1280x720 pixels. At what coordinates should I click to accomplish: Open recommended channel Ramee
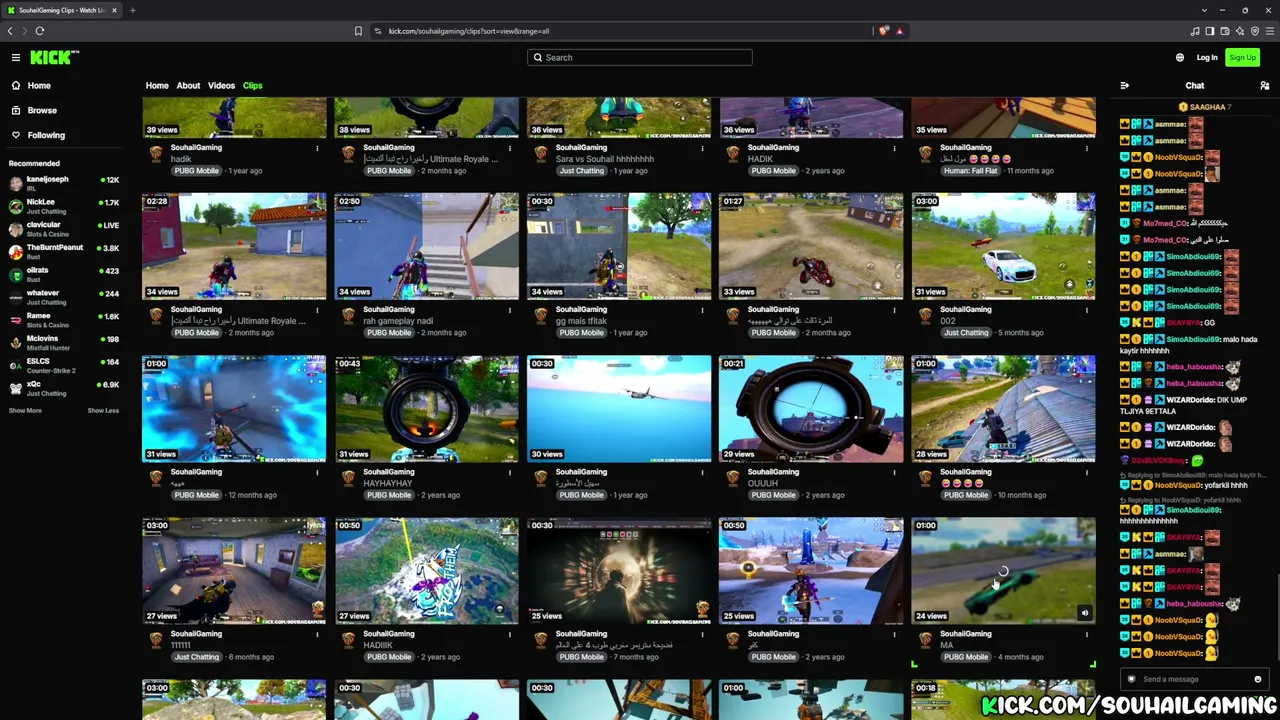(x=63, y=319)
